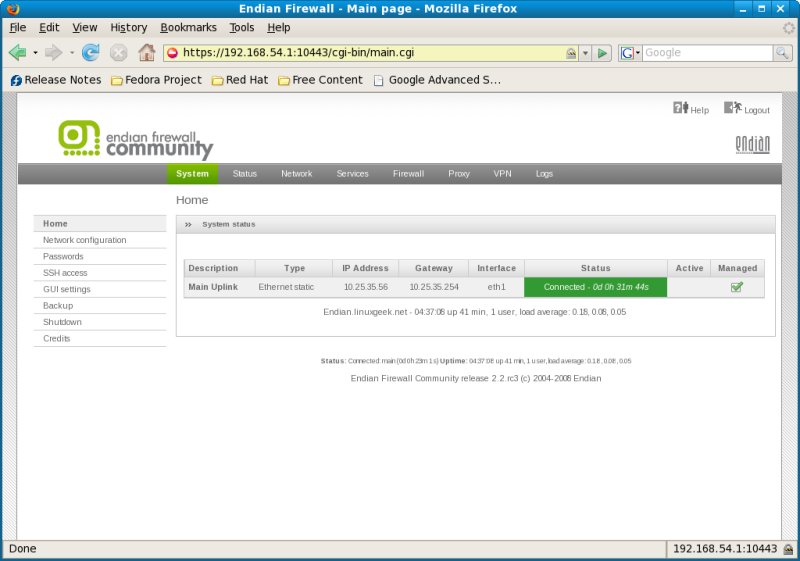
Task: Click the Google search engine icon
Action: coord(627,53)
